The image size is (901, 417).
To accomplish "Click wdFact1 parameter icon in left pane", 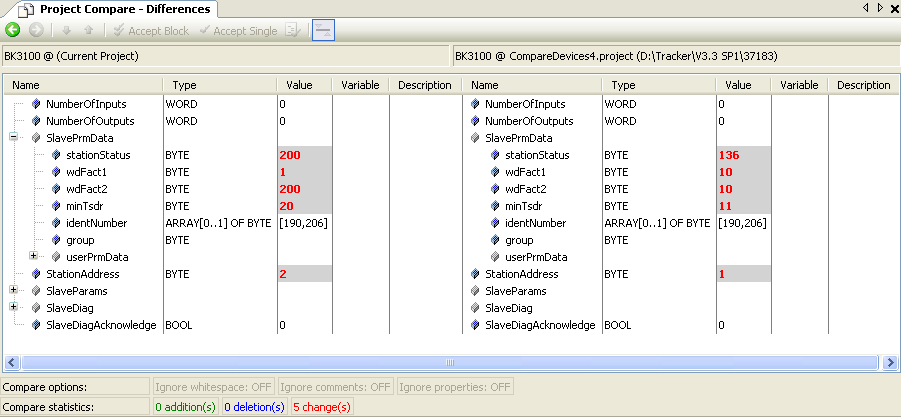I will pyautogui.click(x=56, y=172).
